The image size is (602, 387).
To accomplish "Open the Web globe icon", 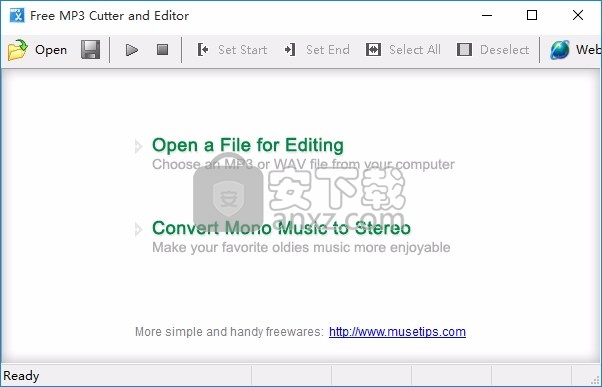I will (560, 50).
